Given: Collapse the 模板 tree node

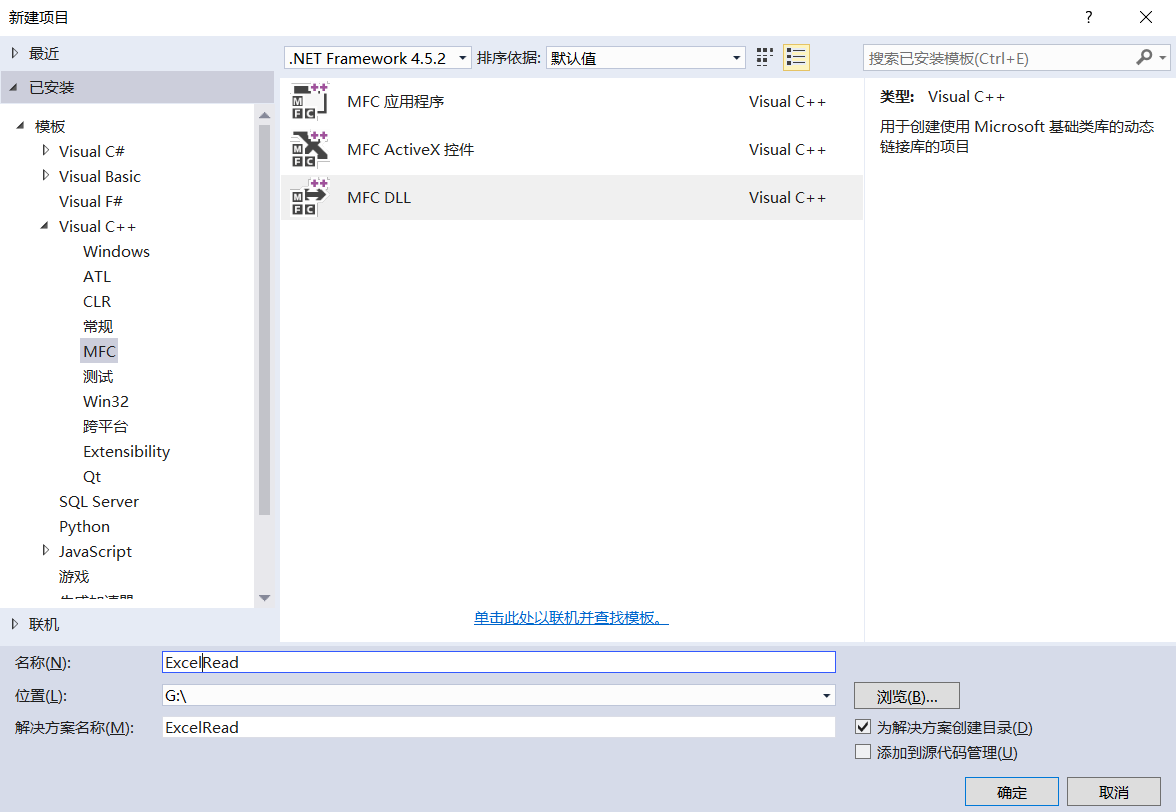Looking at the screenshot, I should point(20,125).
